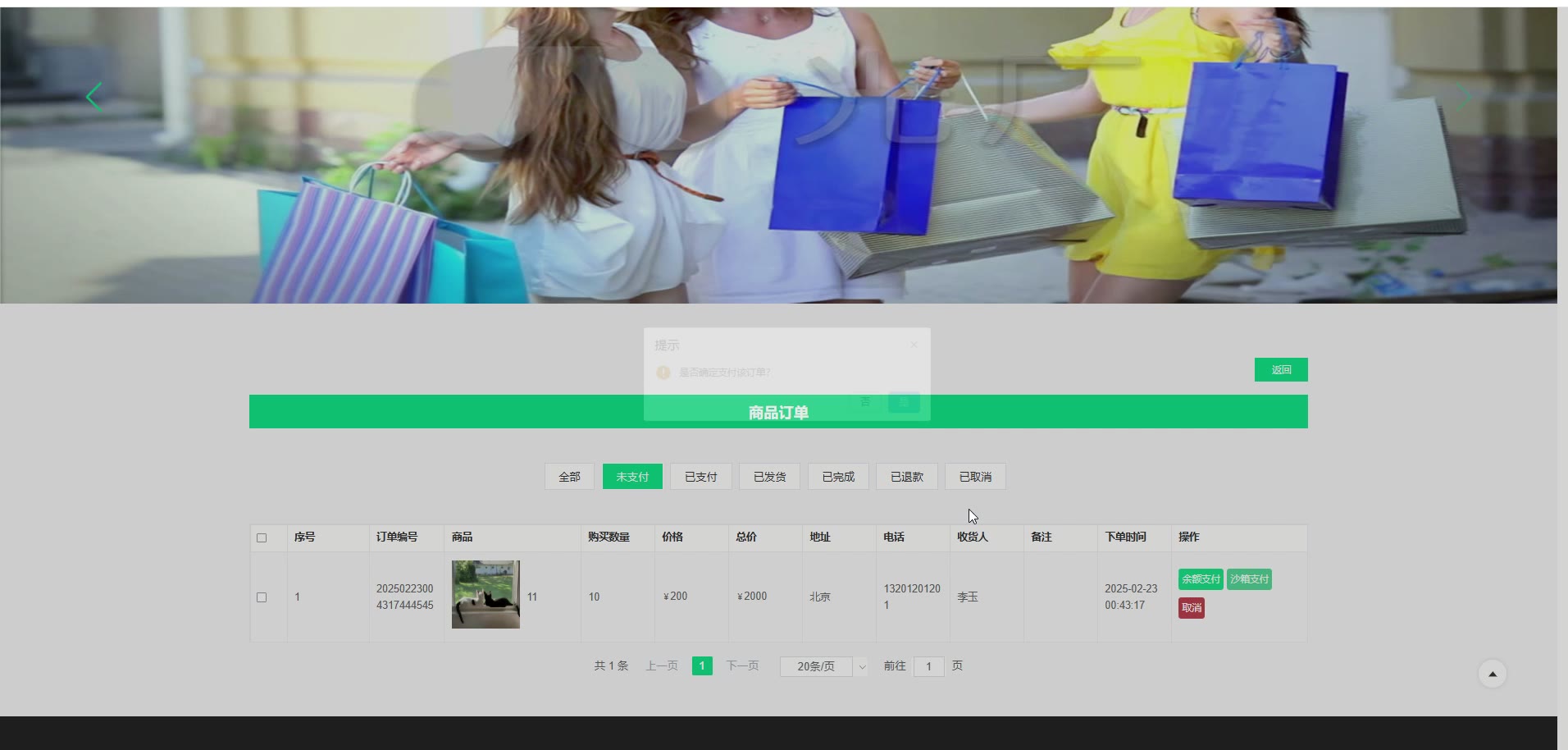Click the 下一页 pagination link
The height and width of the screenshot is (750, 1568).
tap(742, 666)
